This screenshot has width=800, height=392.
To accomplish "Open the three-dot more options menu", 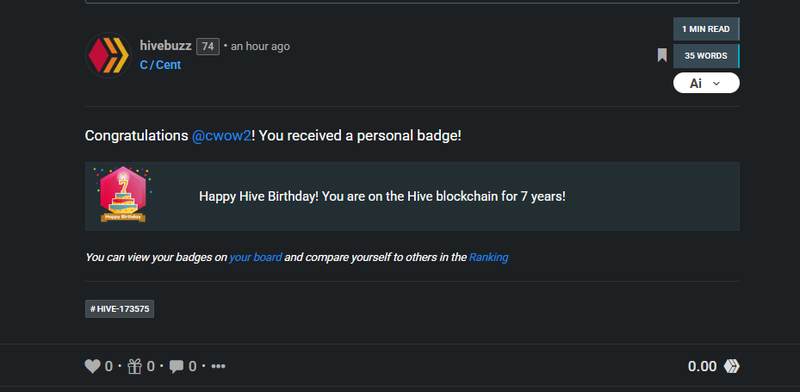I will tap(218, 366).
